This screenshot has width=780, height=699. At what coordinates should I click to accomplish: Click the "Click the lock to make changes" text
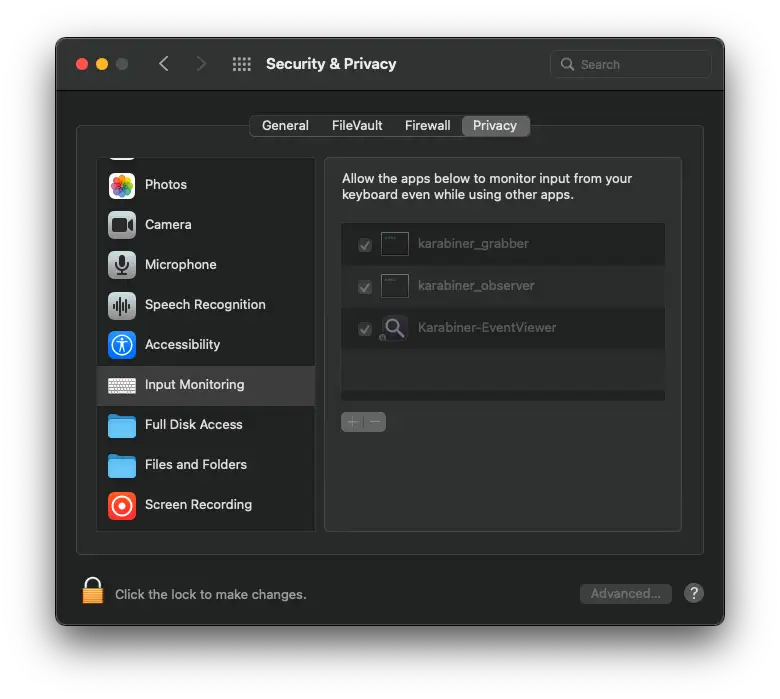point(210,595)
